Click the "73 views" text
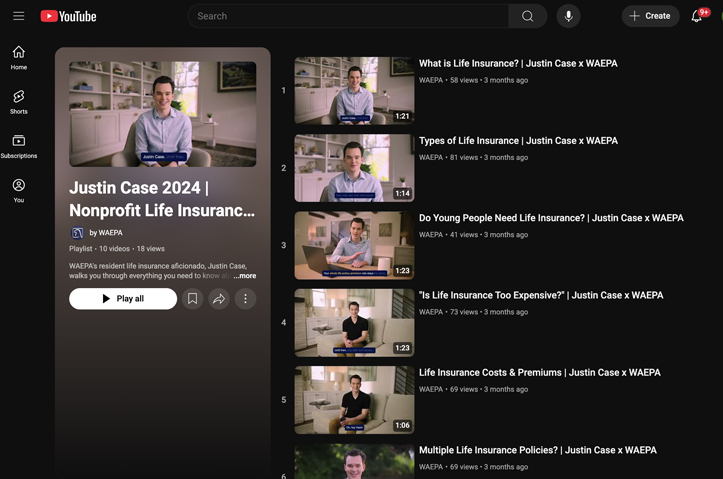723x479 pixels. (x=464, y=312)
